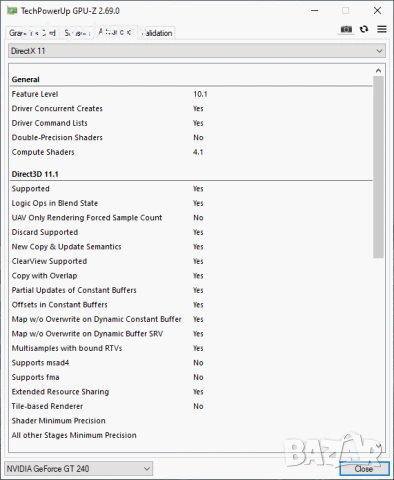Click the 4.1 Compute Shaders value
Image resolution: width=394 pixels, height=480 pixels.
pos(198,152)
